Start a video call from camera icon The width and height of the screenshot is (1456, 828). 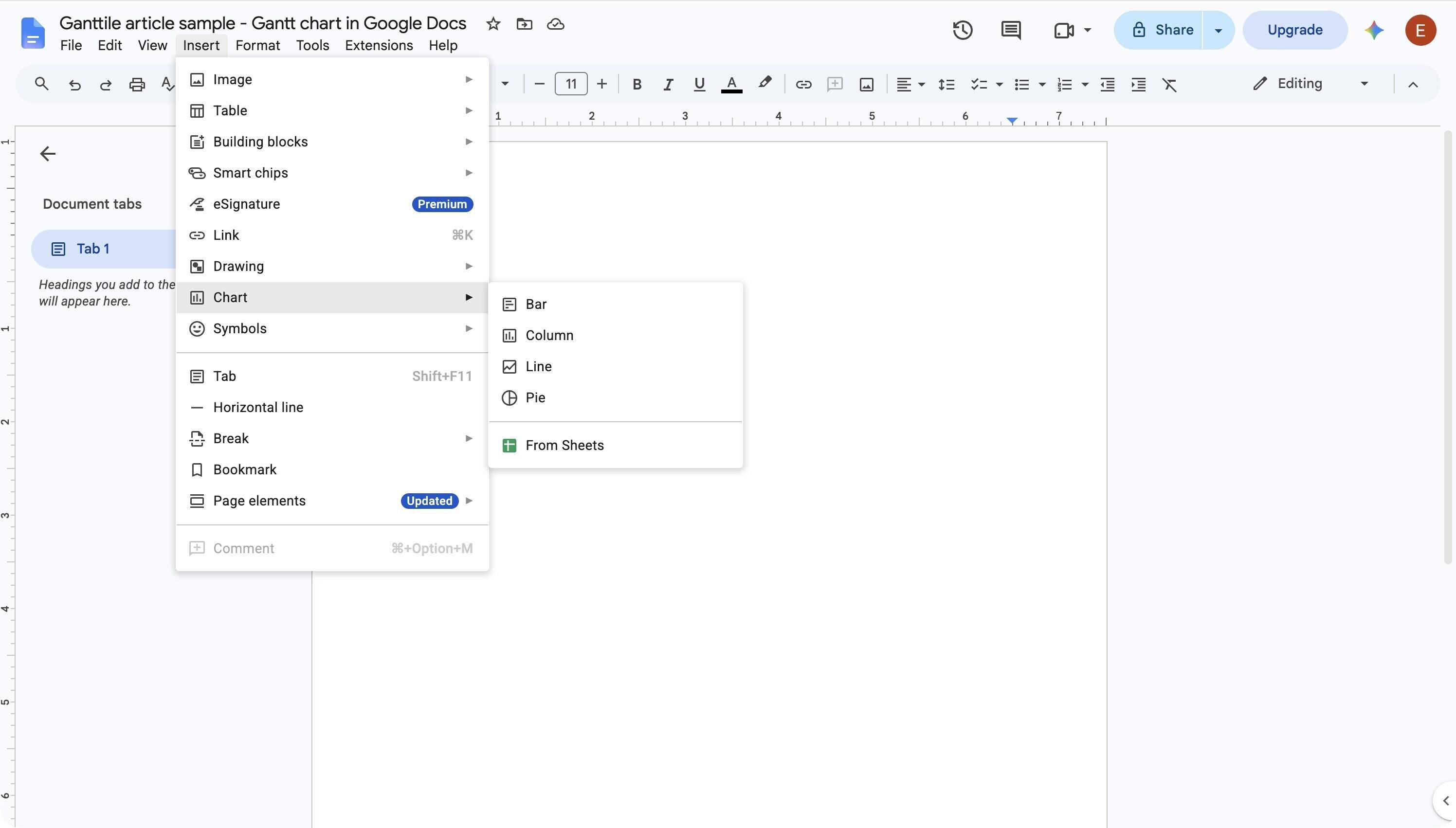pos(1064,30)
